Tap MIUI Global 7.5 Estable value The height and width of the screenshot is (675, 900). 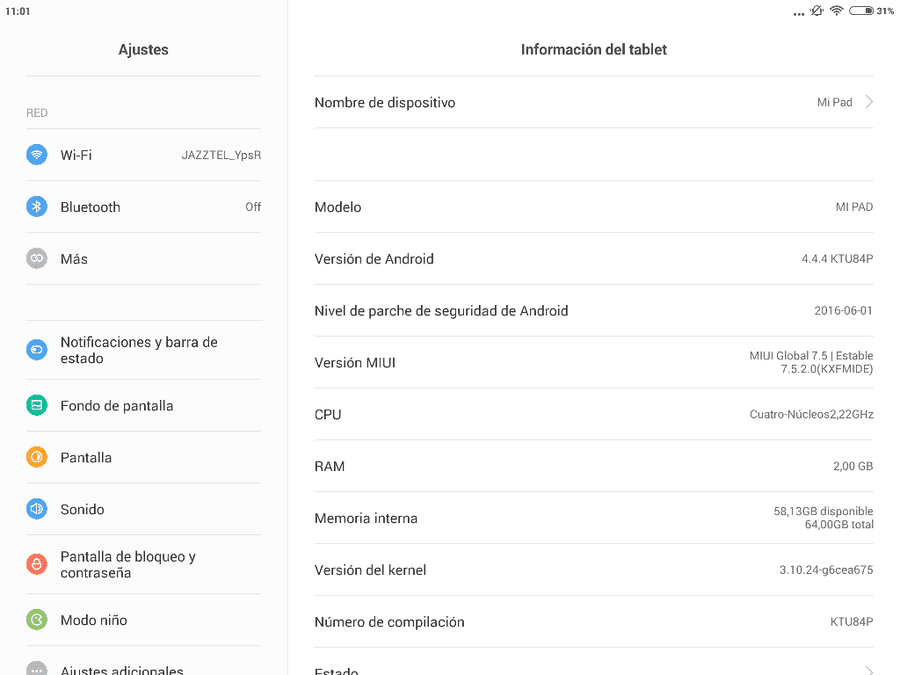811,362
